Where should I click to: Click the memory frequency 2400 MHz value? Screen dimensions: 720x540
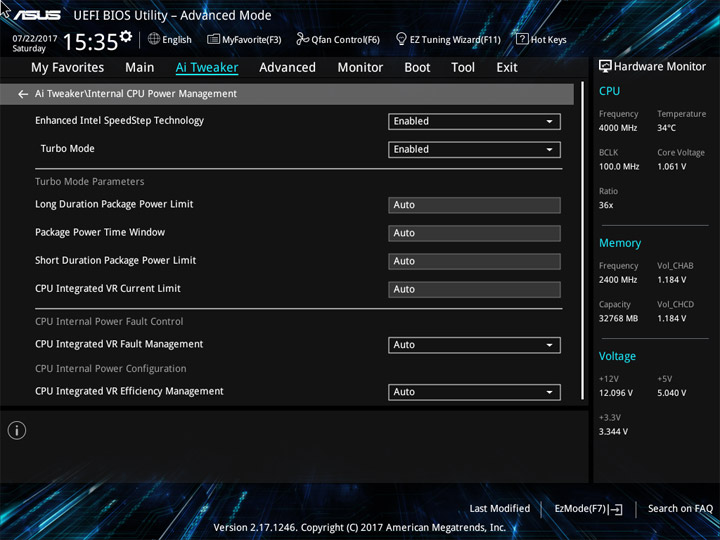618,280
